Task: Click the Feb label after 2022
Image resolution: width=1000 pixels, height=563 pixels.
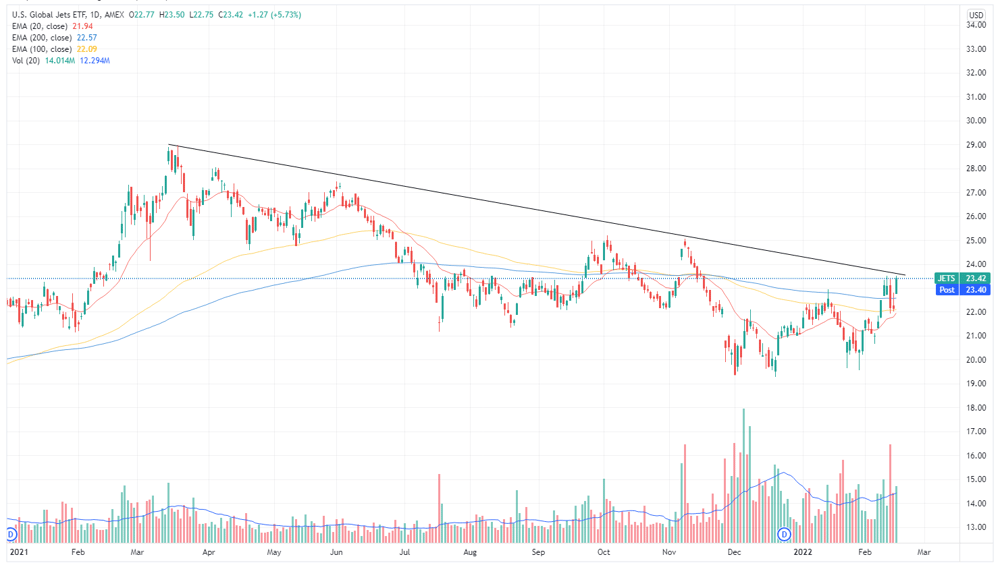Action: 864,552
